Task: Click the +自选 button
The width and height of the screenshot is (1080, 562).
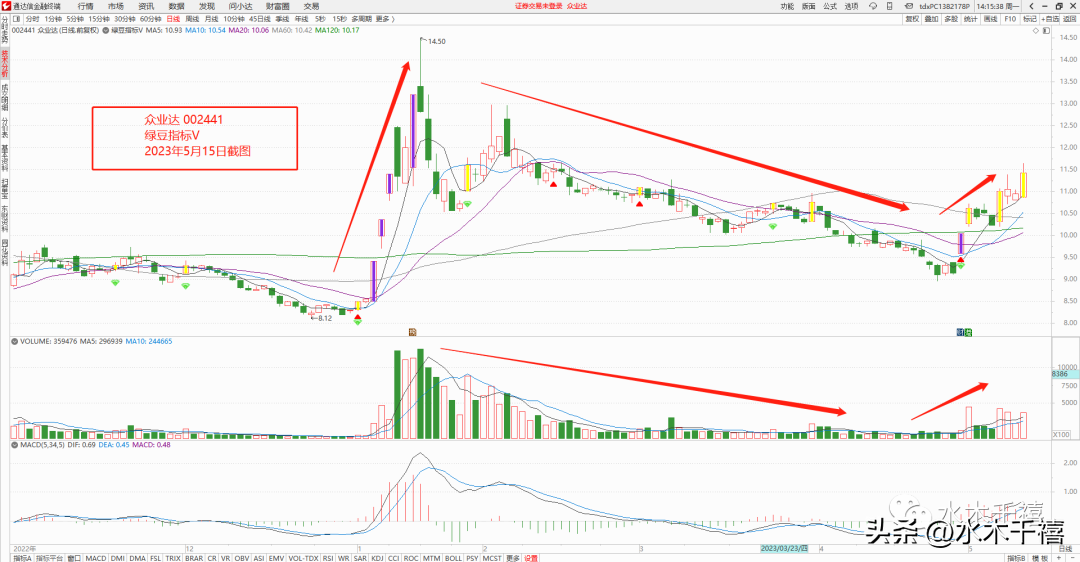Action: [x=1050, y=19]
